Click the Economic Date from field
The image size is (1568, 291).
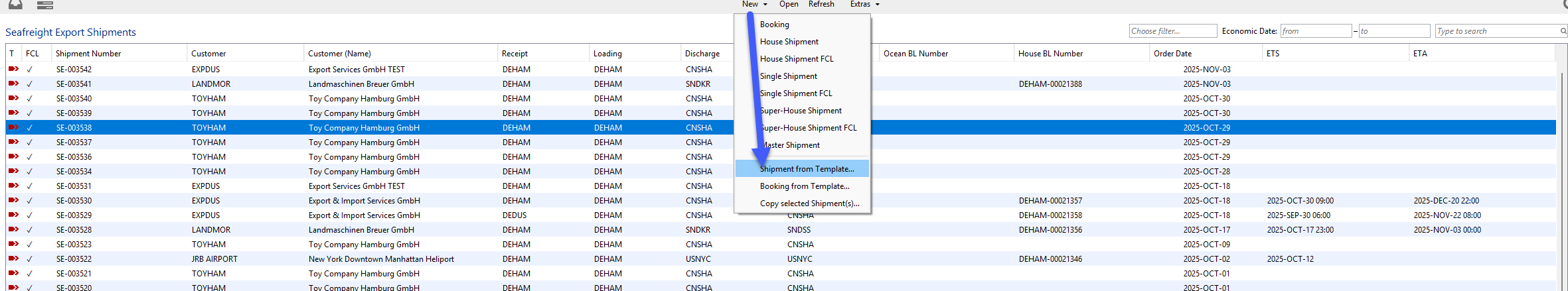click(x=1315, y=31)
